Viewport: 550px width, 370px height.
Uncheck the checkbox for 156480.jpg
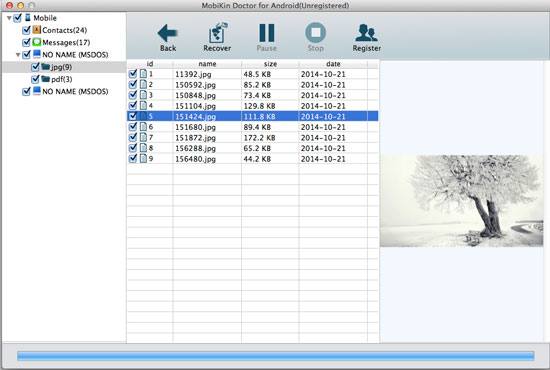click(133, 158)
